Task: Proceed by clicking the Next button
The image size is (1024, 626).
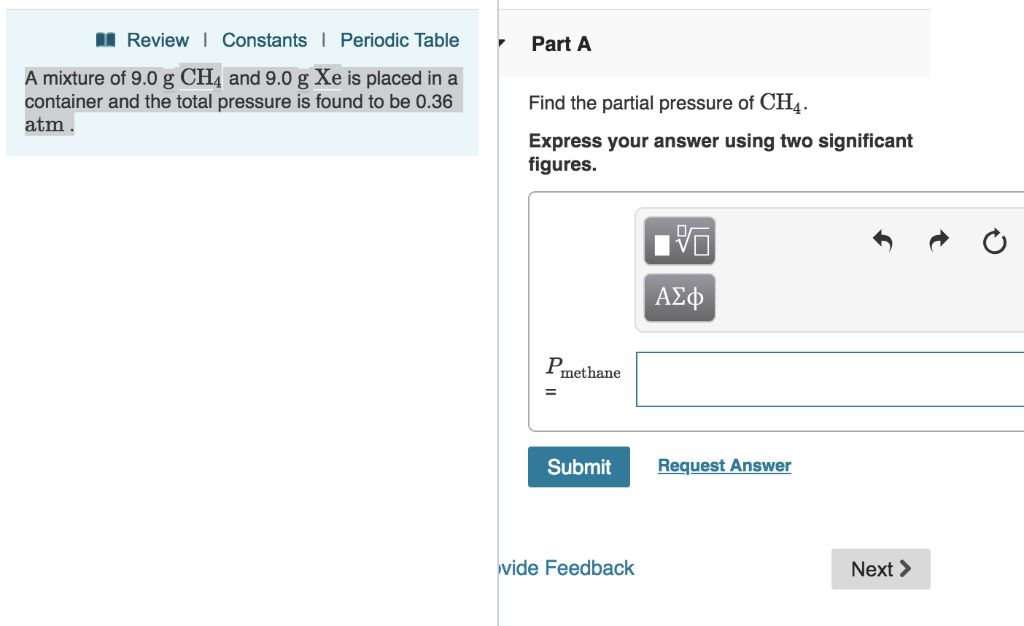Action: click(880, 568)
